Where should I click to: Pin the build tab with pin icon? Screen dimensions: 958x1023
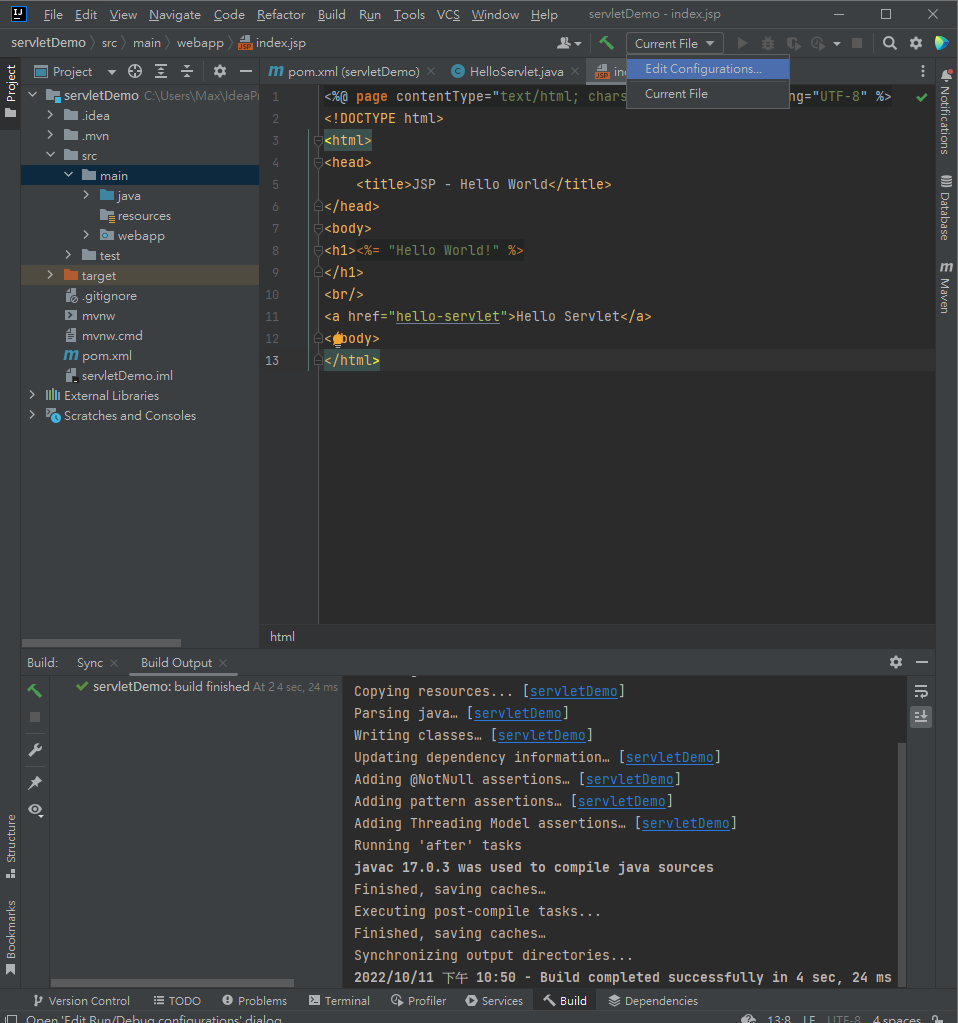[x=35, y=782]
